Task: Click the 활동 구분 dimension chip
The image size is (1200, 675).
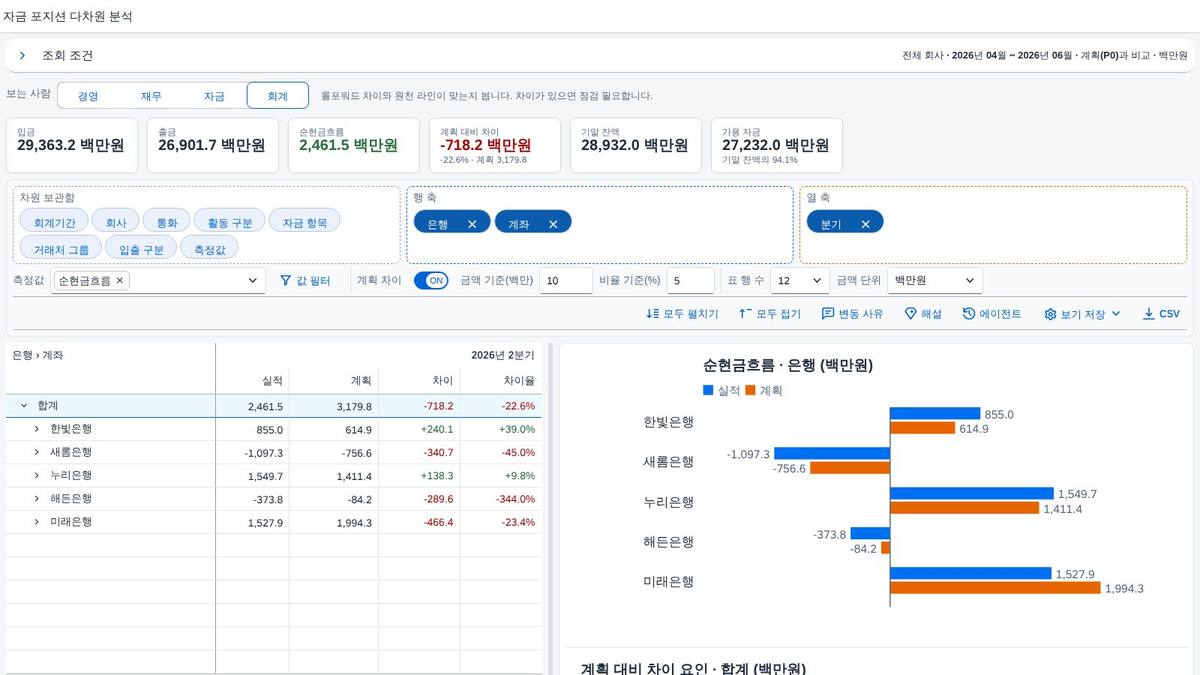Action: pos(229,221)
